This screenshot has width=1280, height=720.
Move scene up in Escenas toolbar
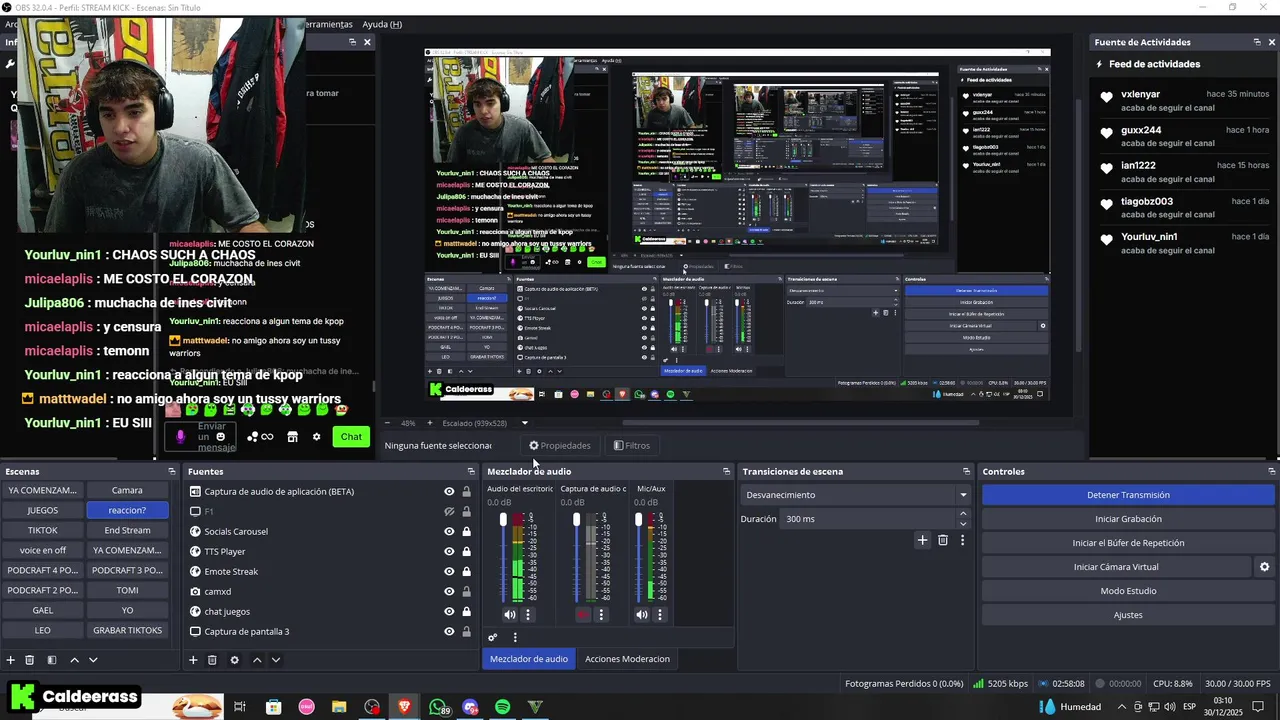tap(74, 660)
